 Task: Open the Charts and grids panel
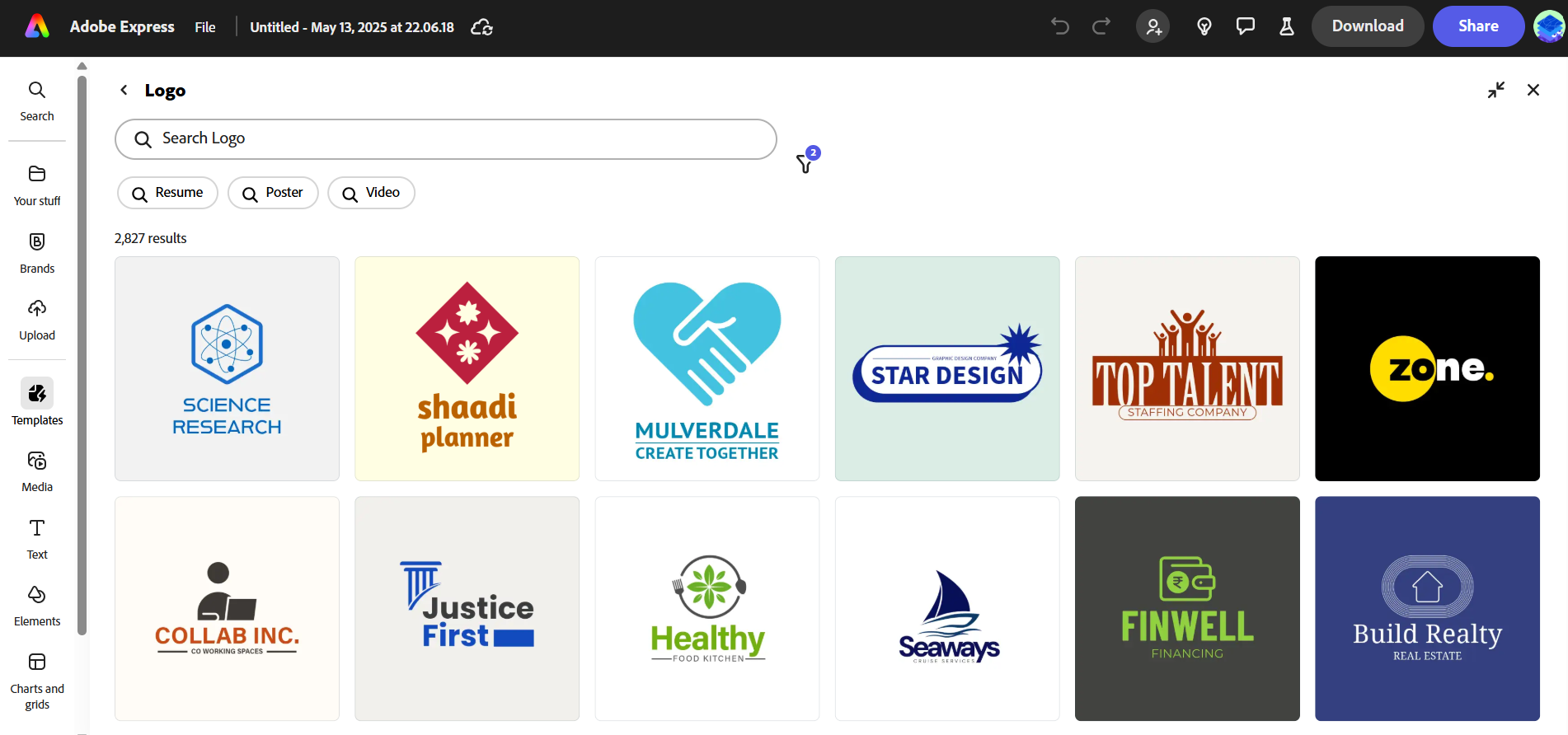click(x=36, y=678)
